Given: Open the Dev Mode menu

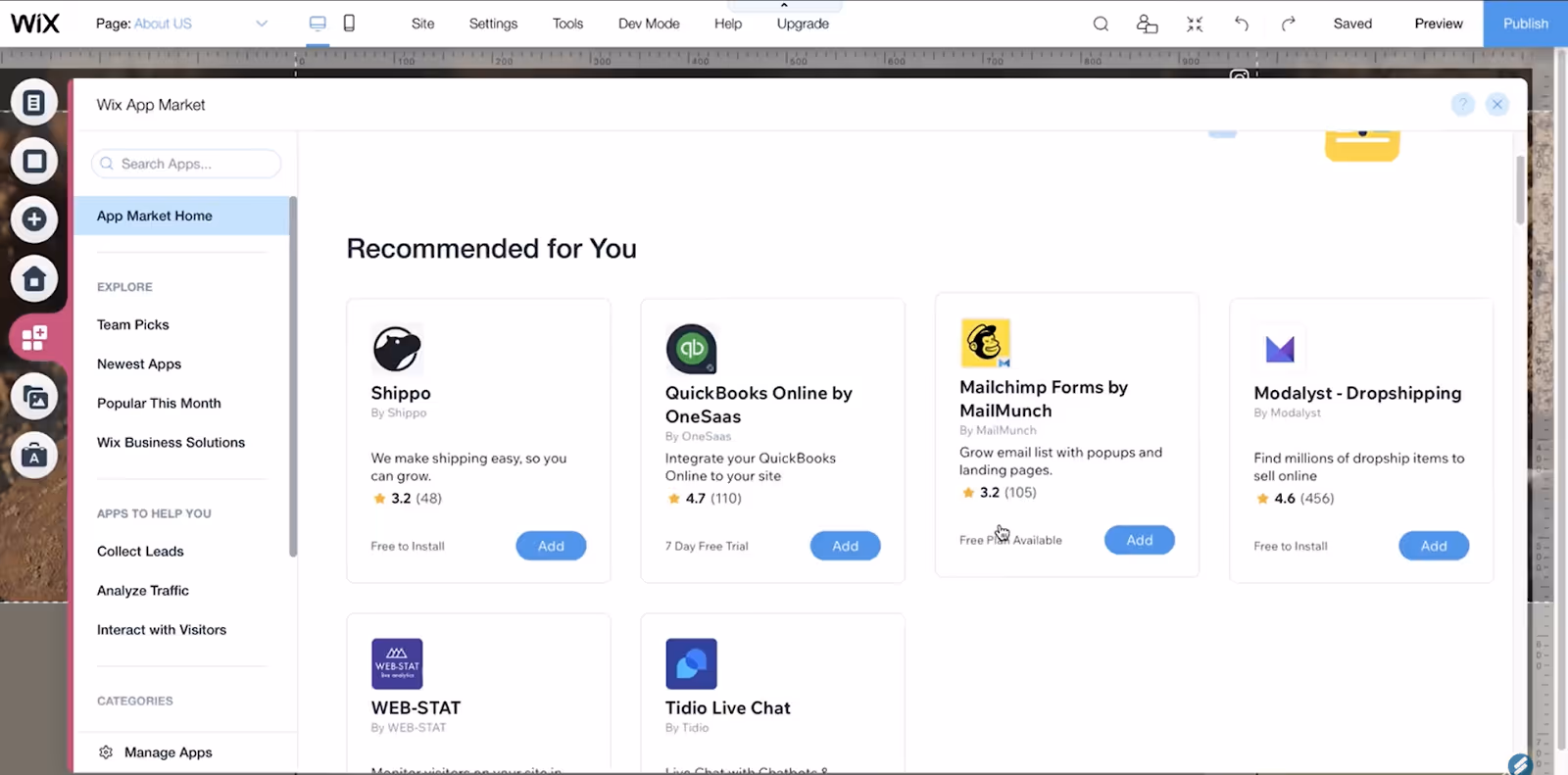Looking at the screenshot, I should click(x=649, y=24).
